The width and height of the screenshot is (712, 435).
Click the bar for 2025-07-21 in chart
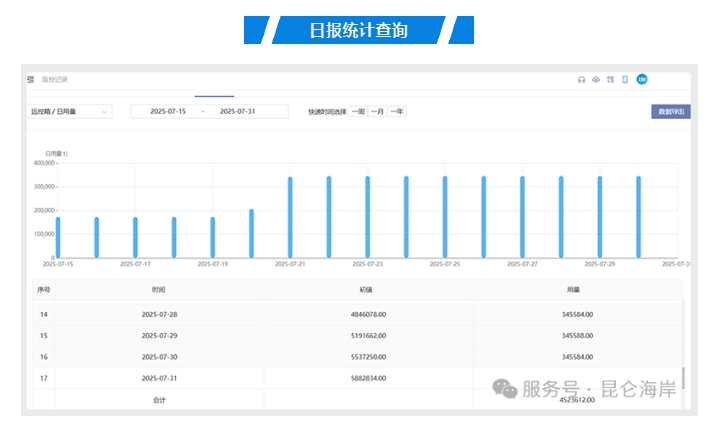(x=290, y=217)
